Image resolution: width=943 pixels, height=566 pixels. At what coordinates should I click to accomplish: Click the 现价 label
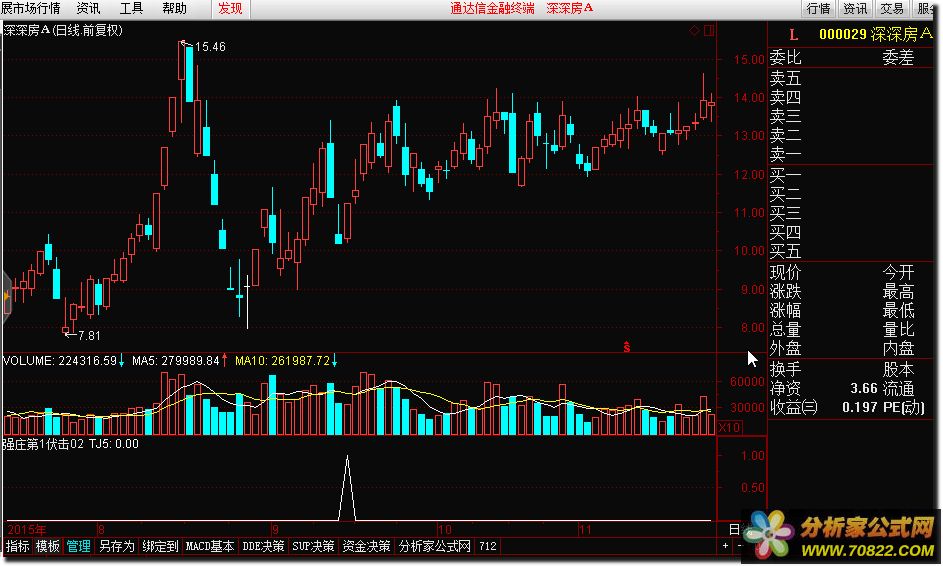(x=785, y=272)
